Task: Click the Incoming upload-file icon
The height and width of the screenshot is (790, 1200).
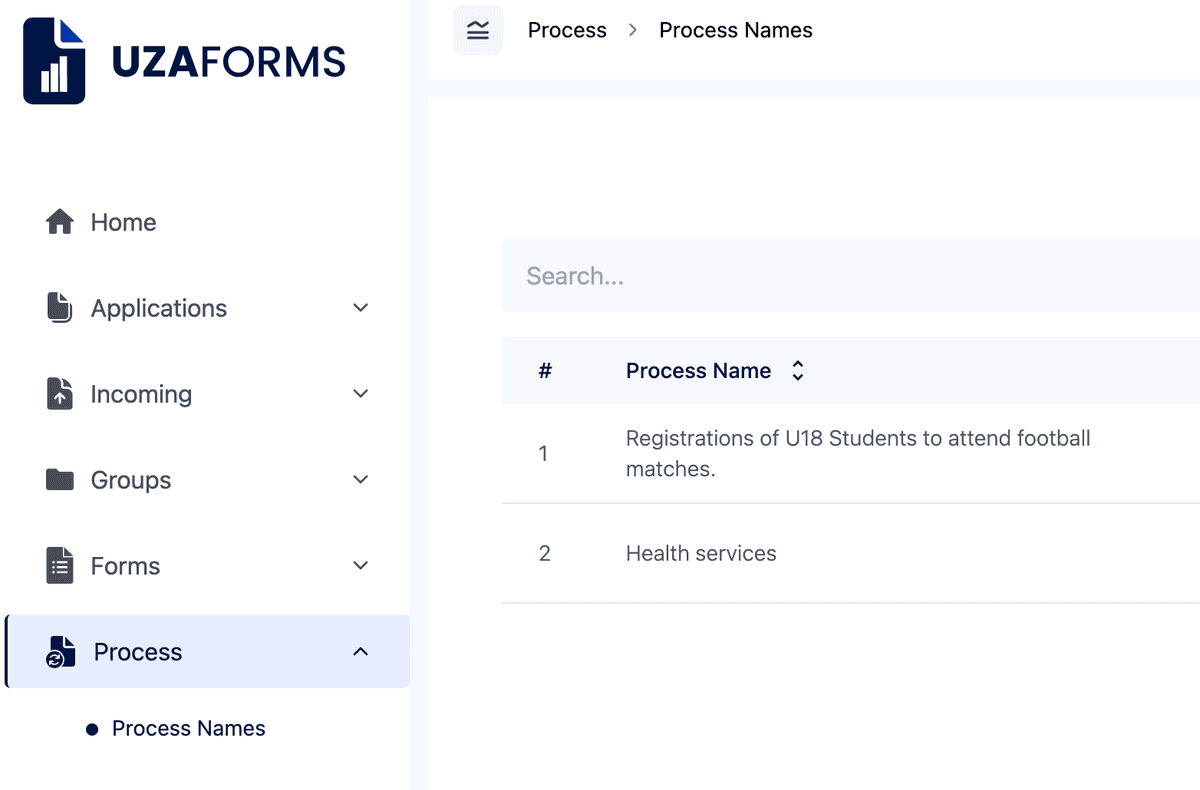Action: point(60,394)
